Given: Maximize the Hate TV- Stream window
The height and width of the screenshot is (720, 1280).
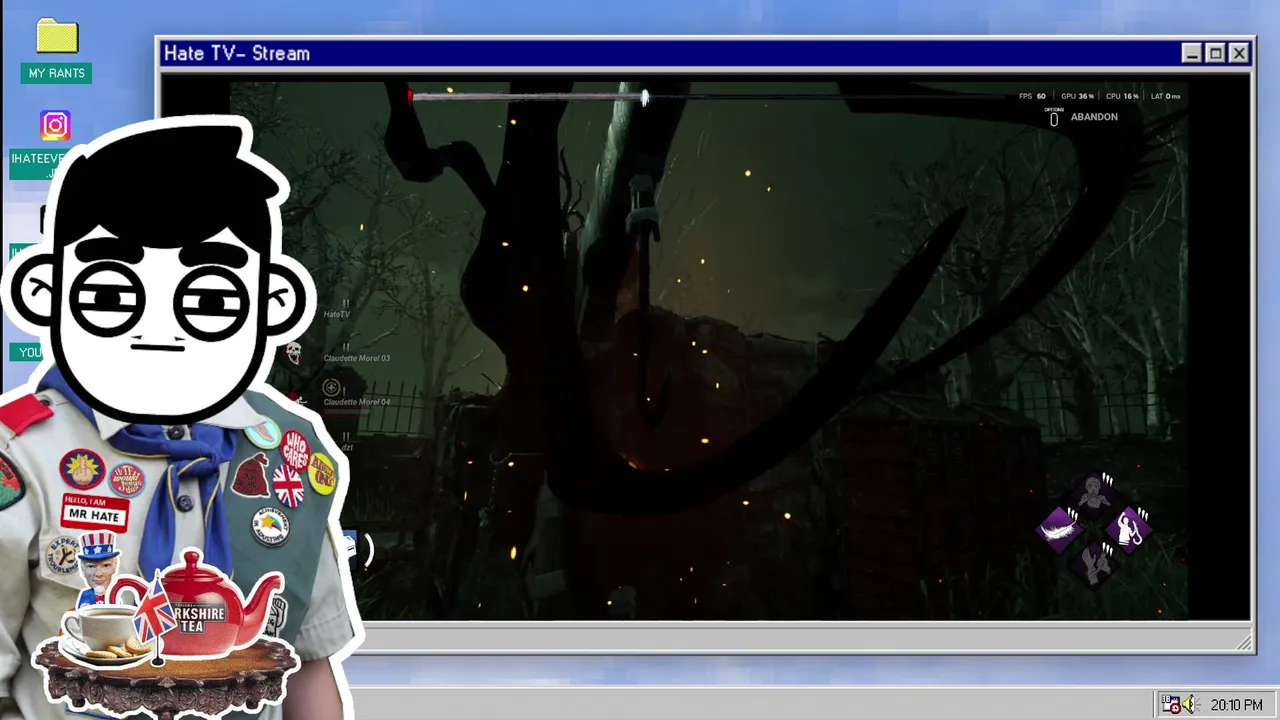Looking at the screenshot, I should pos(1215,54).
